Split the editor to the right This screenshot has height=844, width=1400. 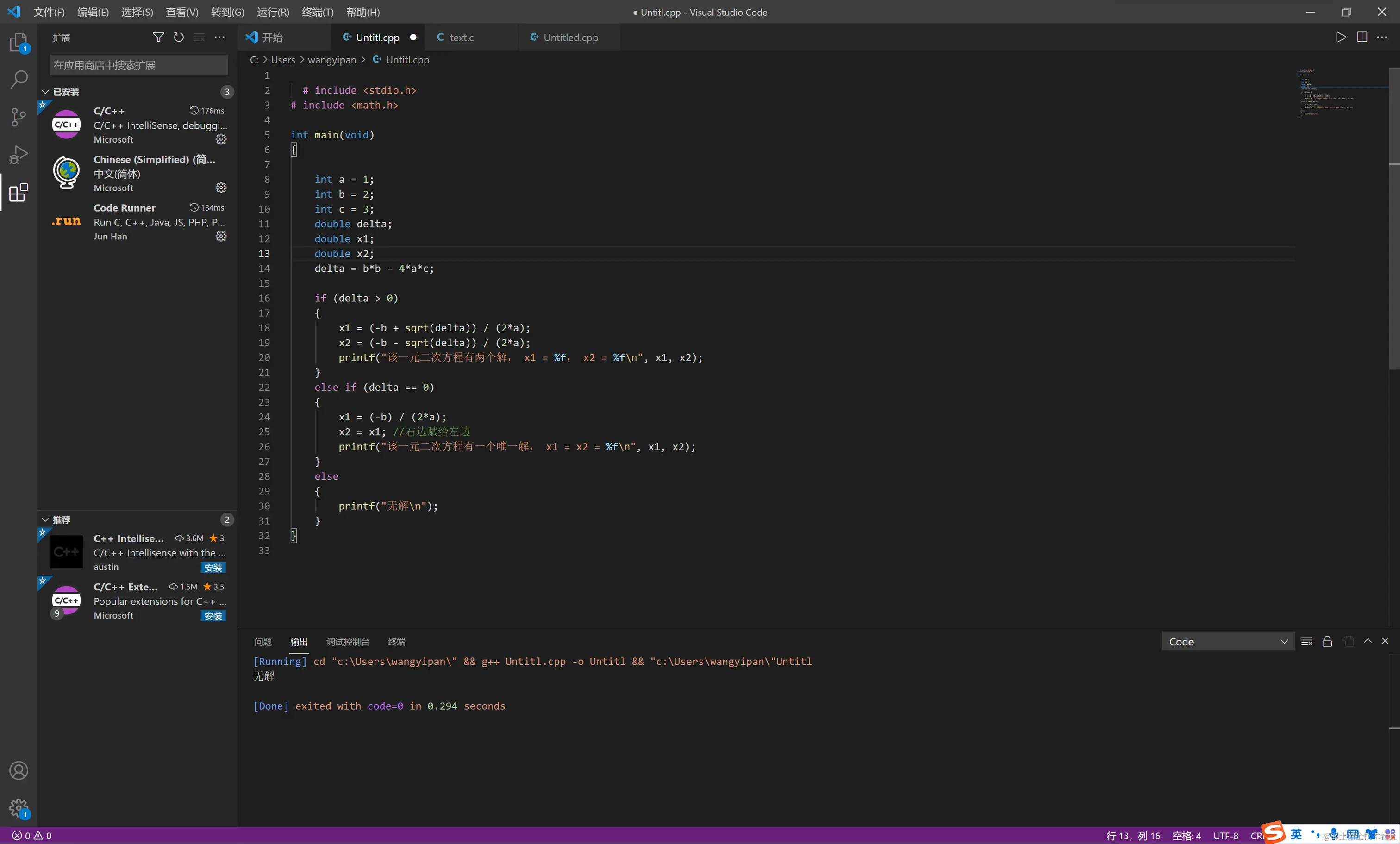(x=1362, y=38)
